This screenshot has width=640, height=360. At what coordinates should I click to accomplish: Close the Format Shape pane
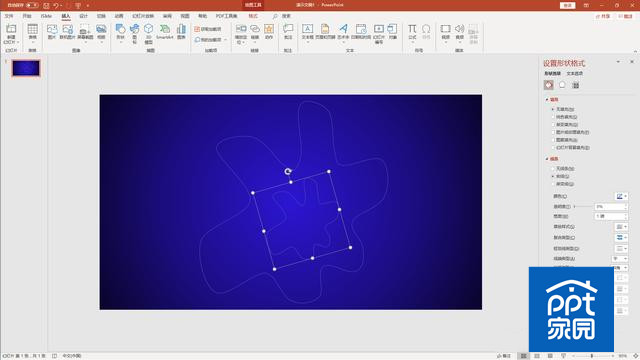pos(632,62)
